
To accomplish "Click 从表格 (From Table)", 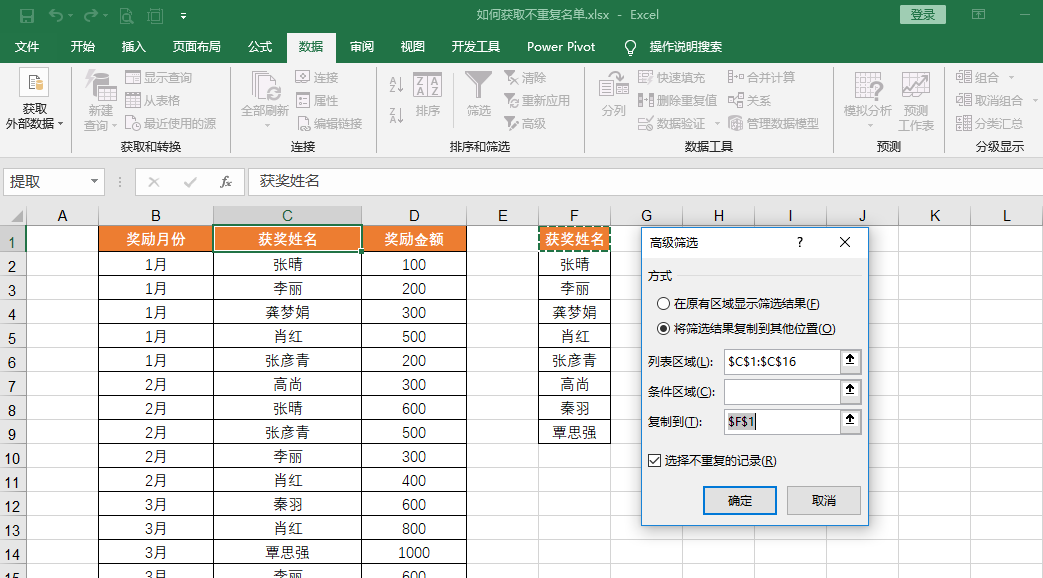I will (153, 100).
